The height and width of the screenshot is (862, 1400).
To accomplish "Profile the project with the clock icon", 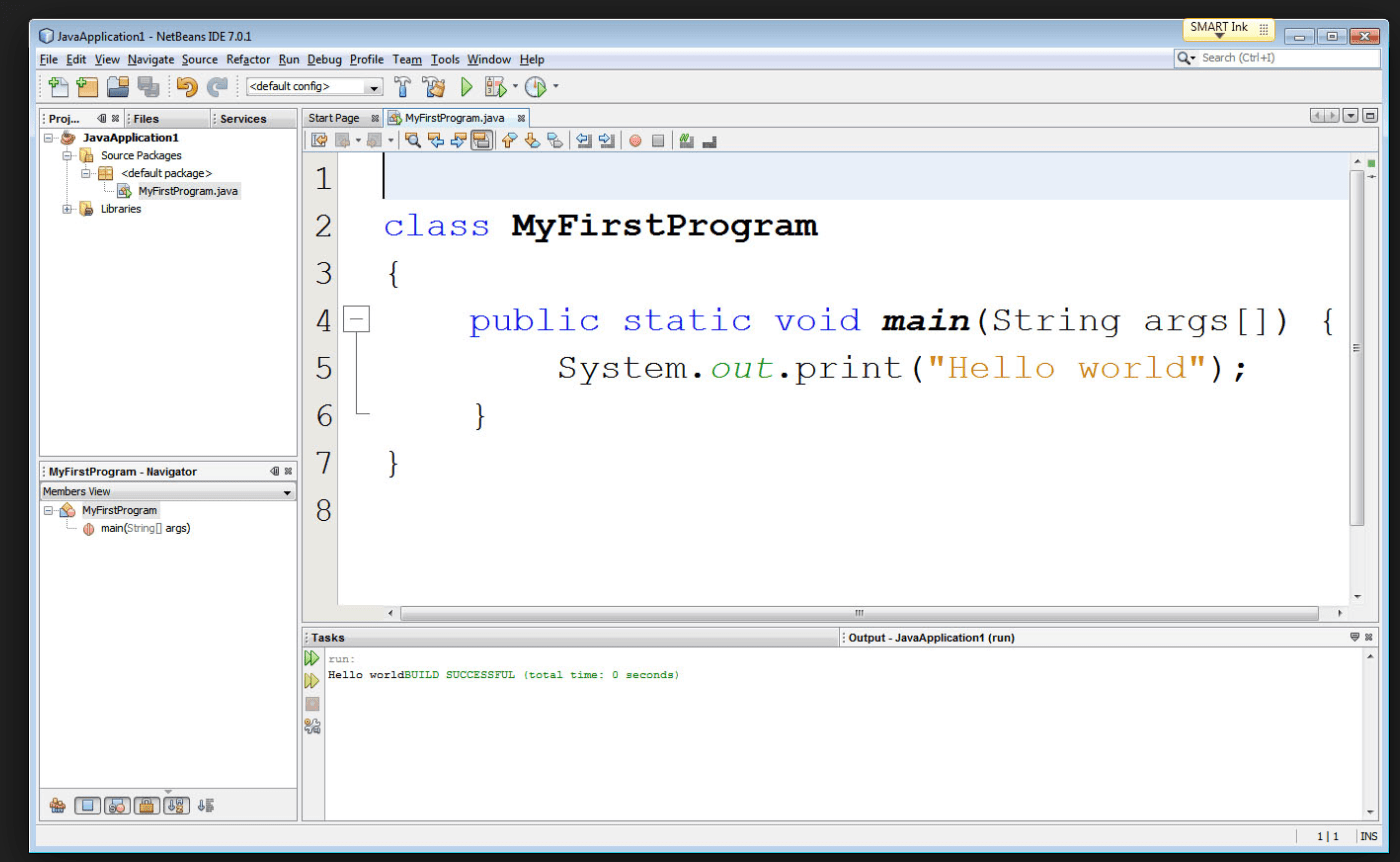I will point(534,87).
